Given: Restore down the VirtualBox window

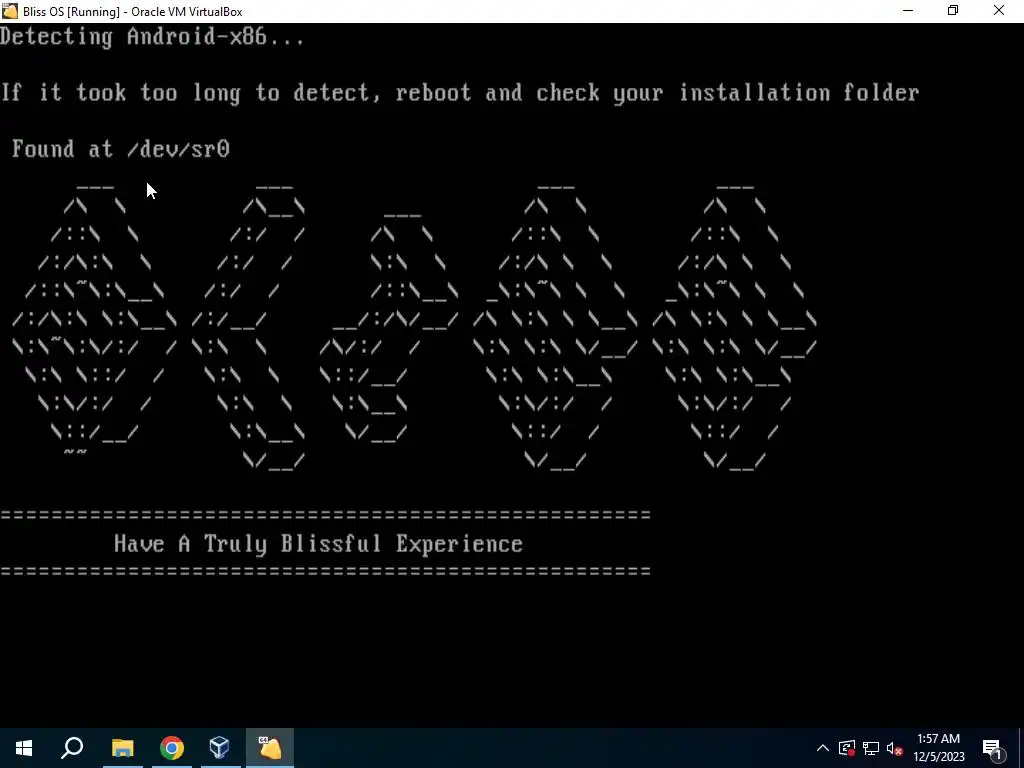Looking at the screenshot, I should [x=953, y=11].
